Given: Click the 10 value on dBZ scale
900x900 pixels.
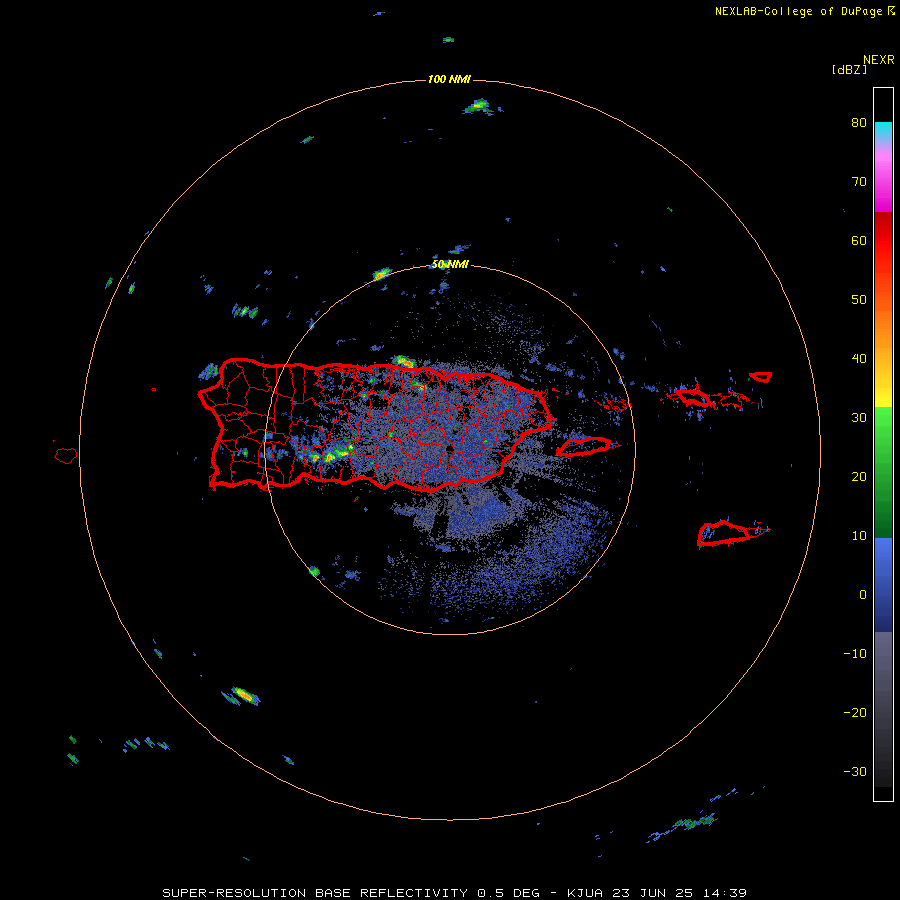Looking at the screenshot, I should (859, 536).
